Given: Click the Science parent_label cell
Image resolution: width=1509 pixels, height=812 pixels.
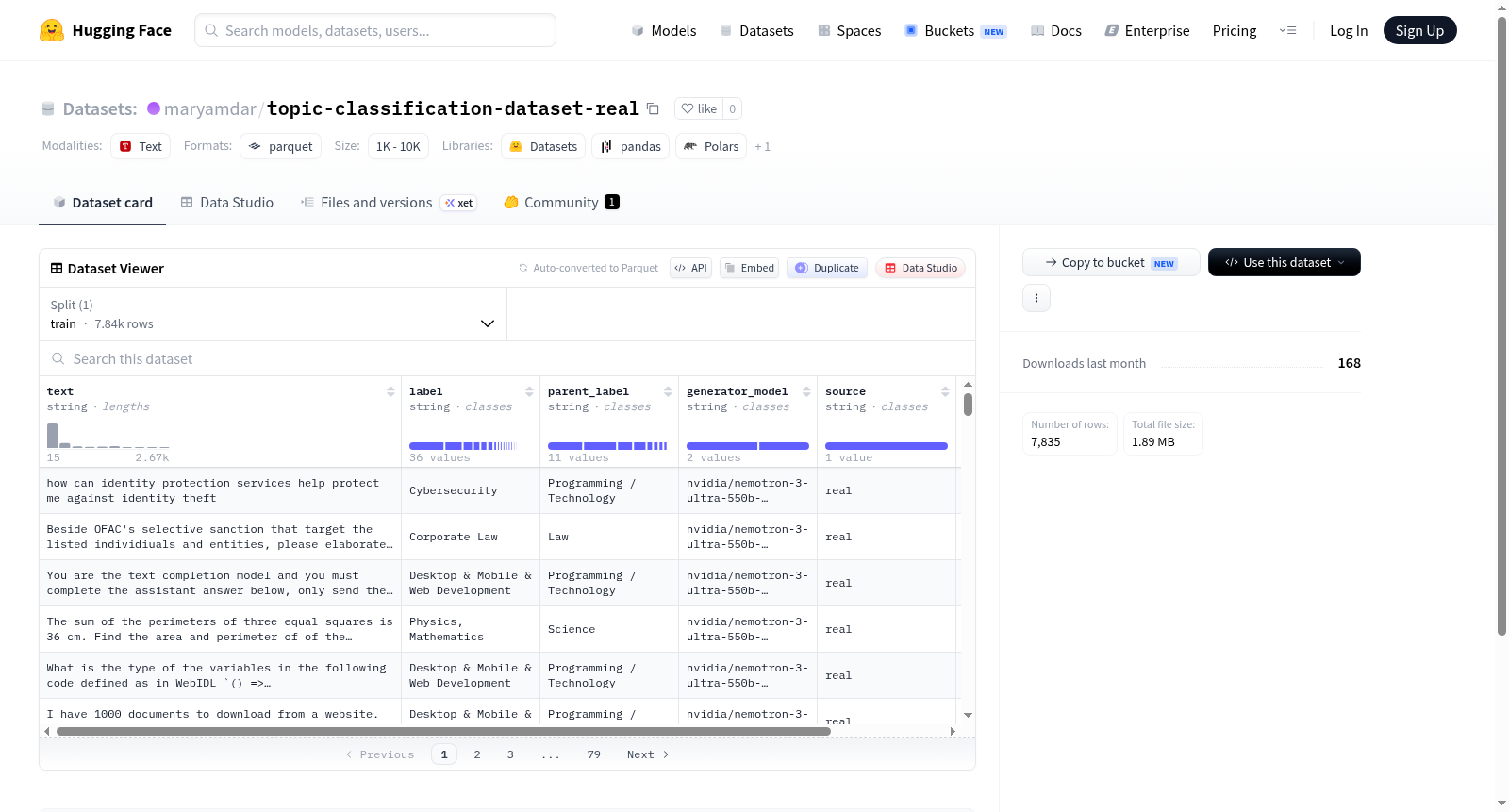Looking at the screenshot, I should 608,629.
